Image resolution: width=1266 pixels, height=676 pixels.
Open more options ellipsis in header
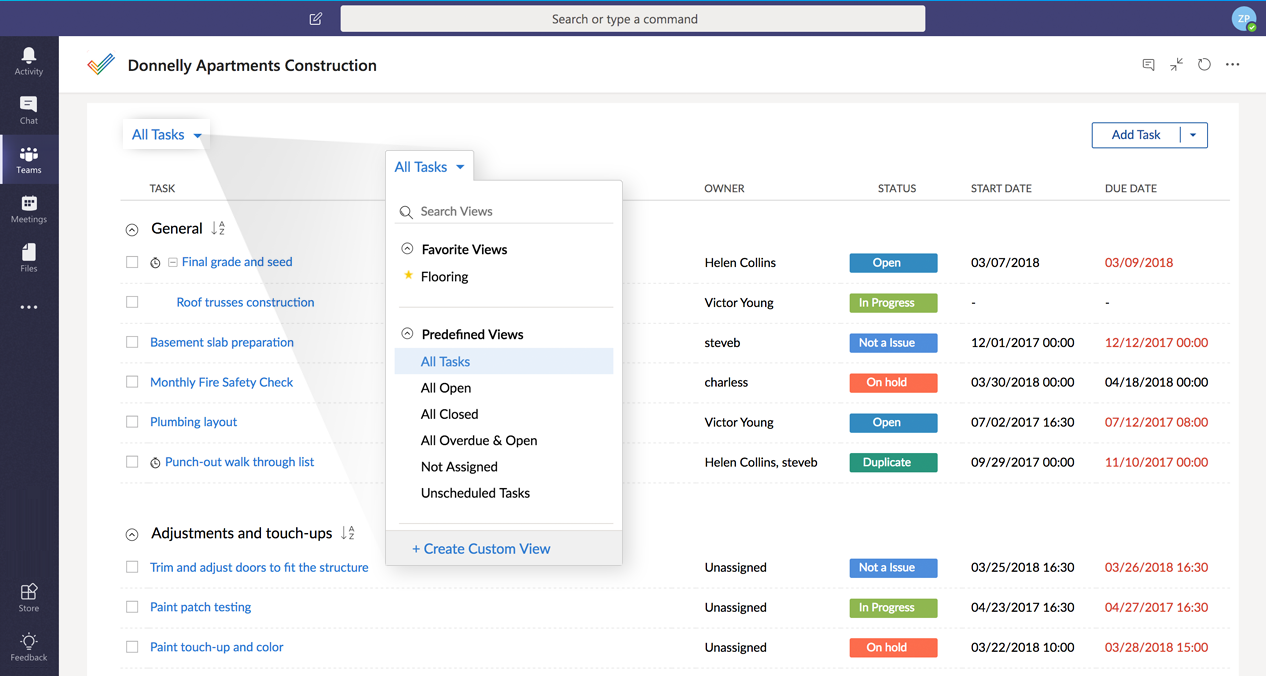1233,64
